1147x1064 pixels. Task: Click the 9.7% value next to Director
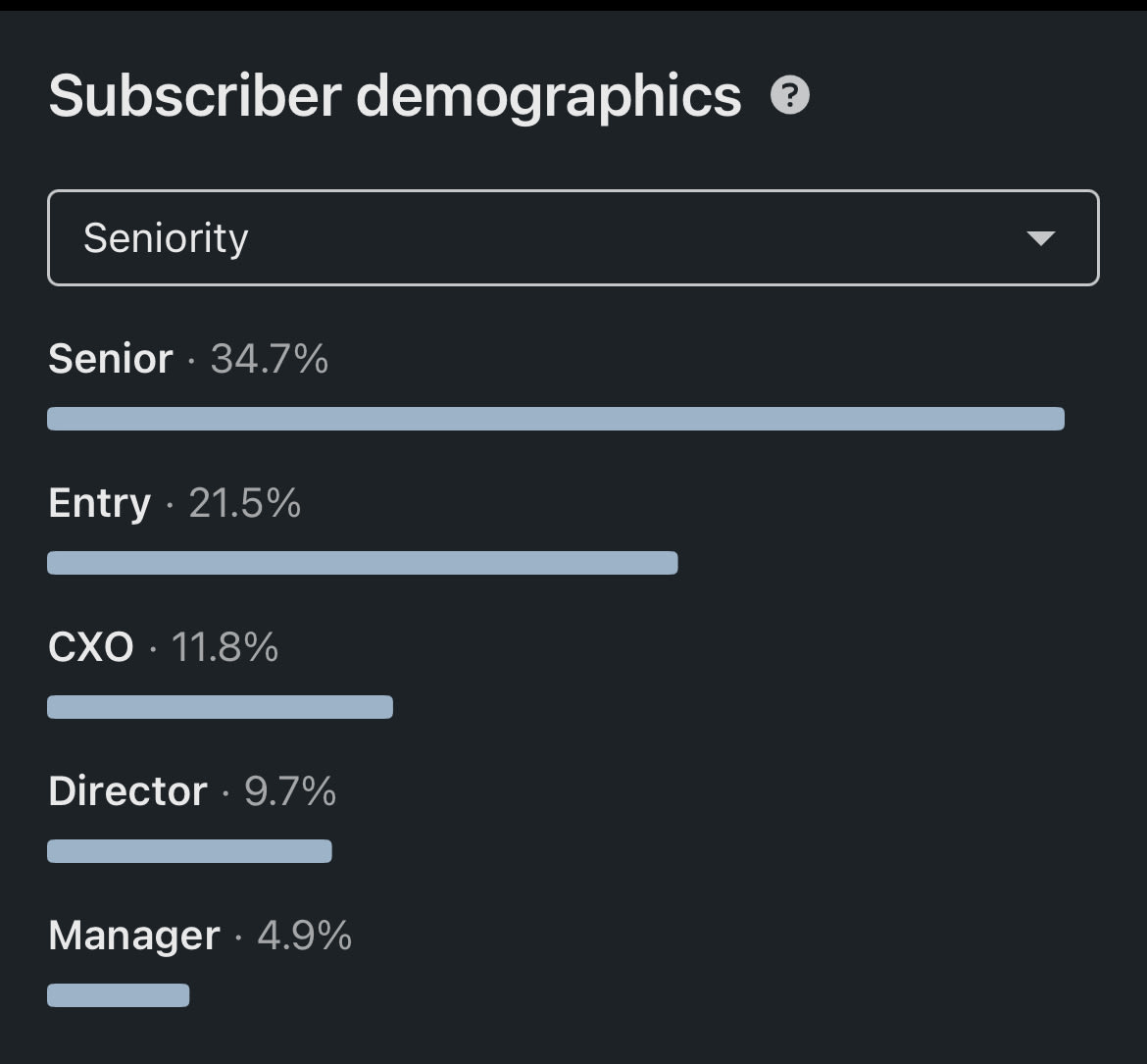pyautogui.click(x=290, y=791)
